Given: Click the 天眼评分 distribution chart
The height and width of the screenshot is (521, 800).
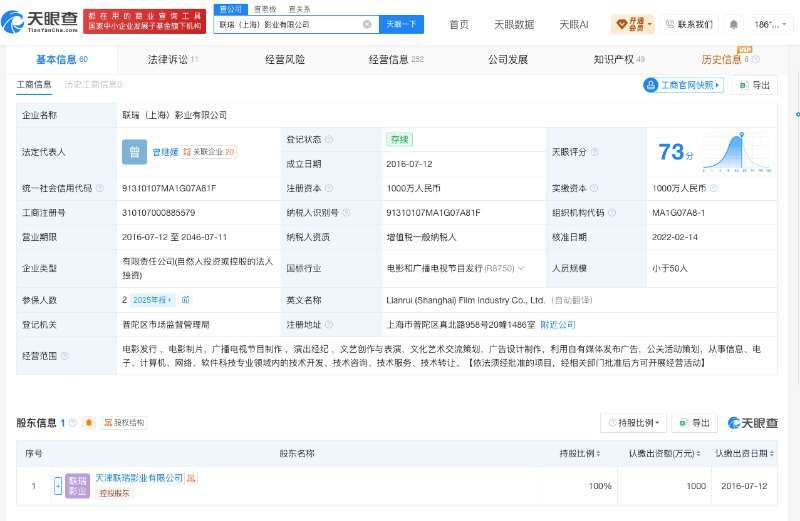Looking at the screenshot, I should coord(737,152).
